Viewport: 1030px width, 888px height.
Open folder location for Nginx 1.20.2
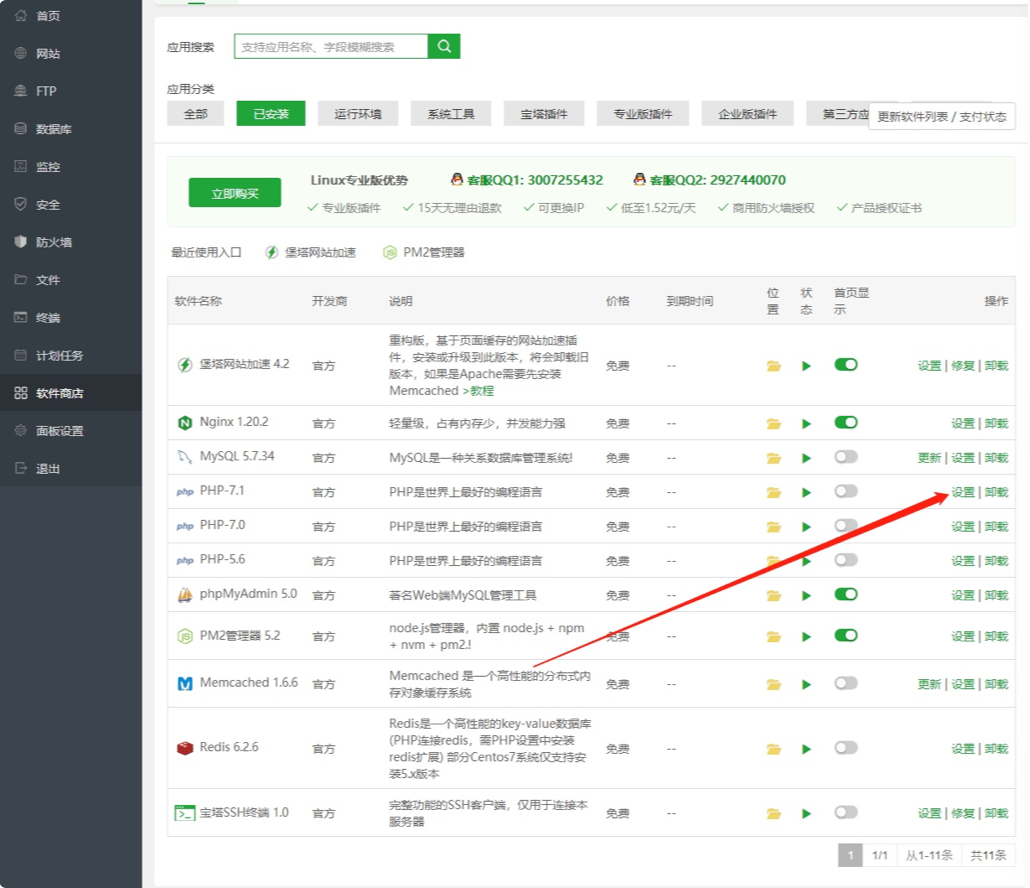tap(774, 424)
